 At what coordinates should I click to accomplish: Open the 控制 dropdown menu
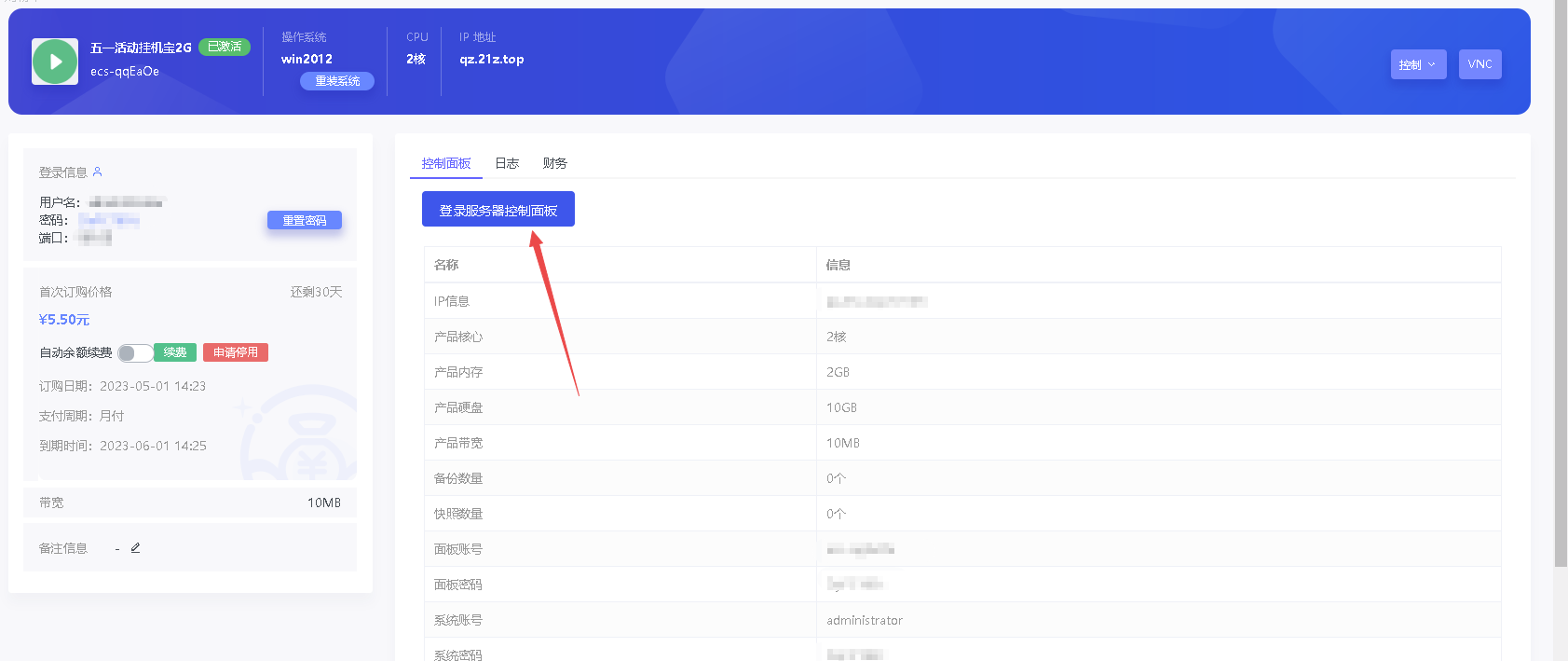pos(1418,64)
